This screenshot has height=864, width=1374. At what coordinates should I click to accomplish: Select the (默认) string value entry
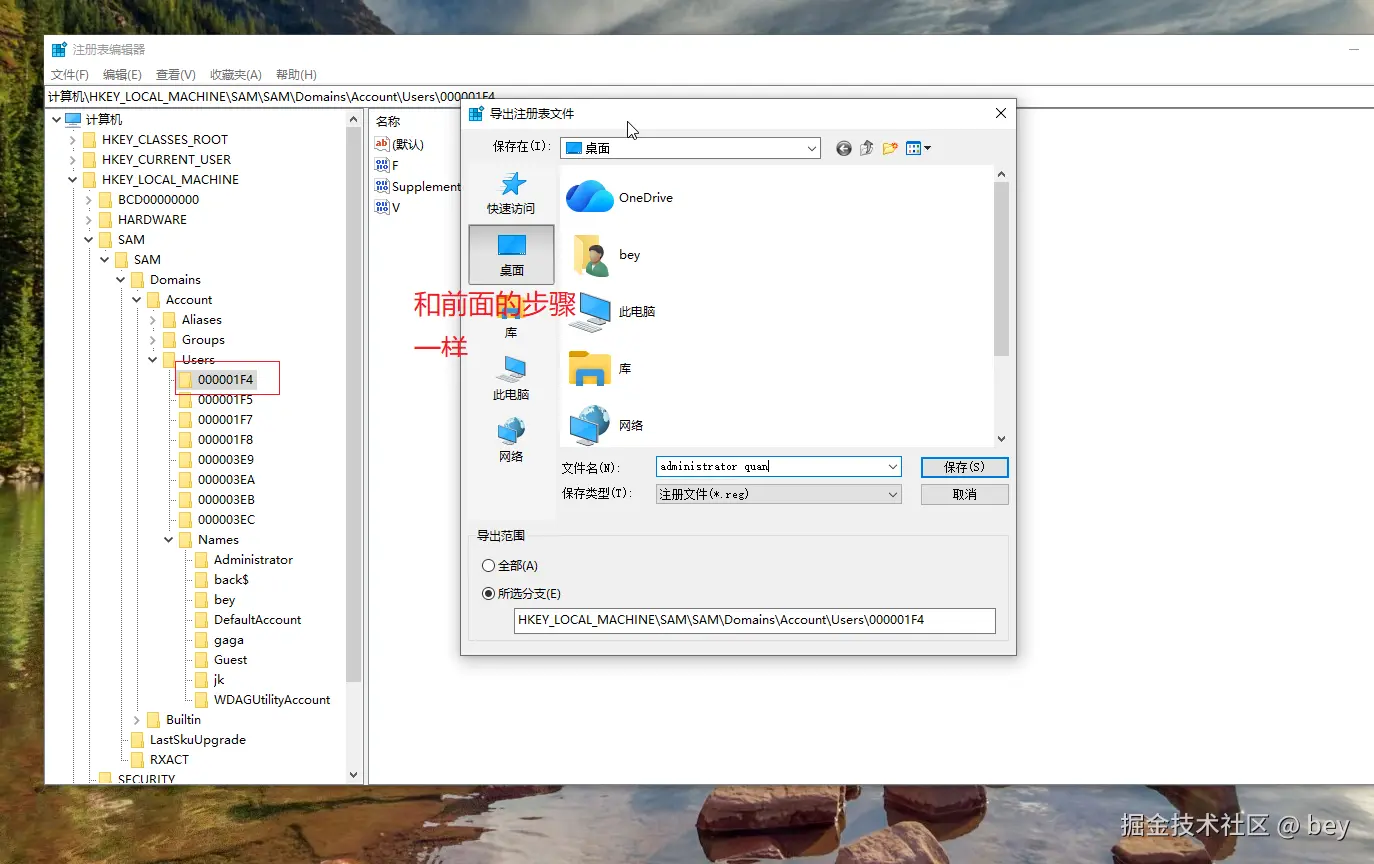click(399, 144)
